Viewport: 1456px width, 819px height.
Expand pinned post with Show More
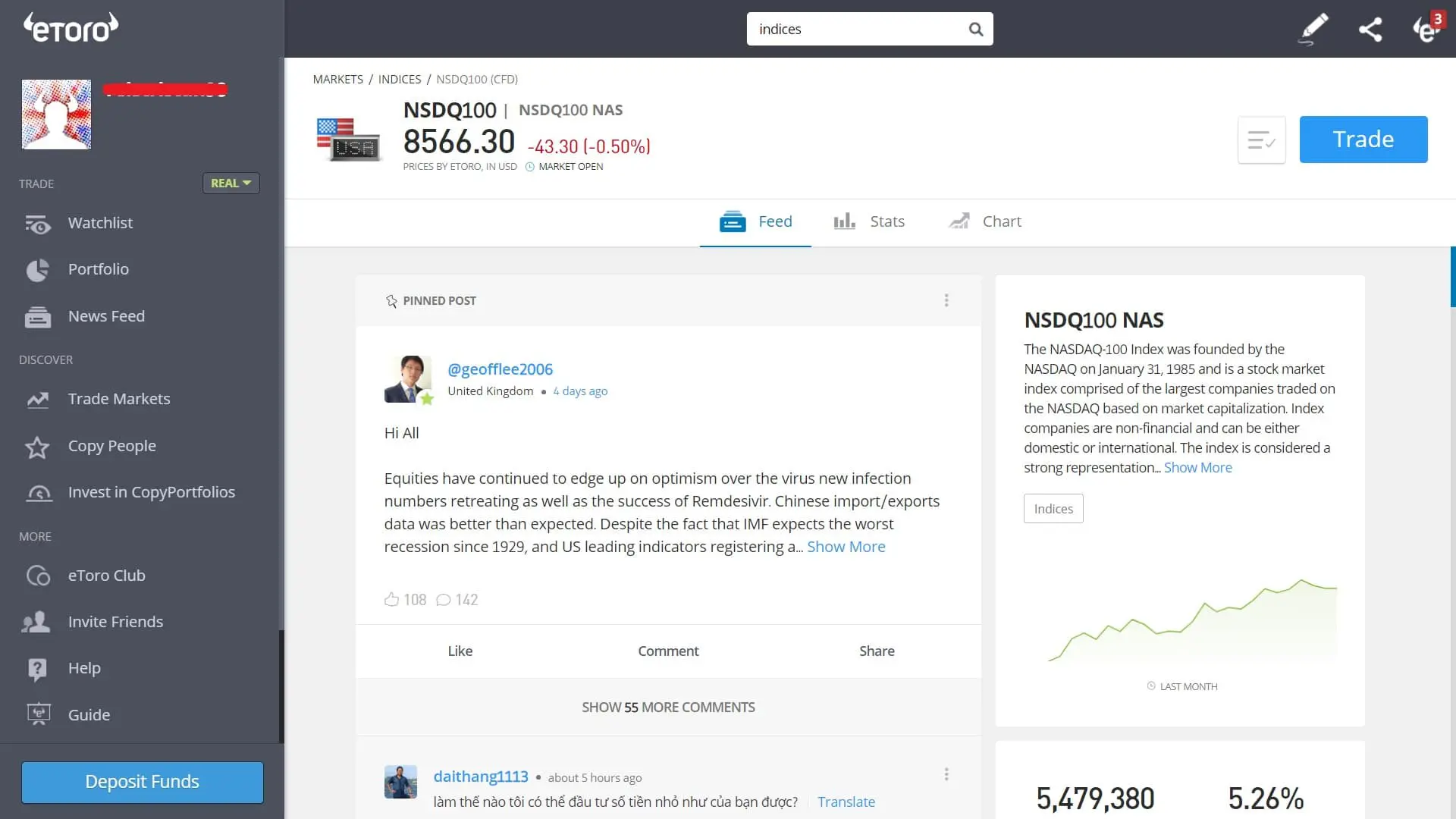[x=846, y=547]
